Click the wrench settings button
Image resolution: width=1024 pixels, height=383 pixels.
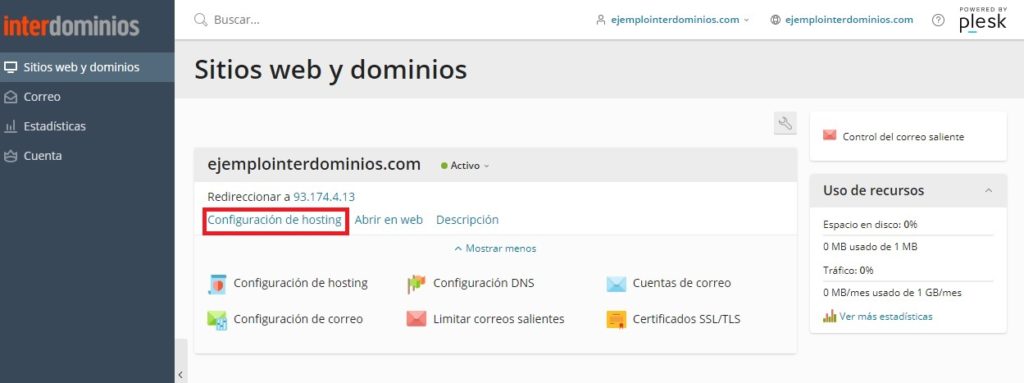click(785, 123)
